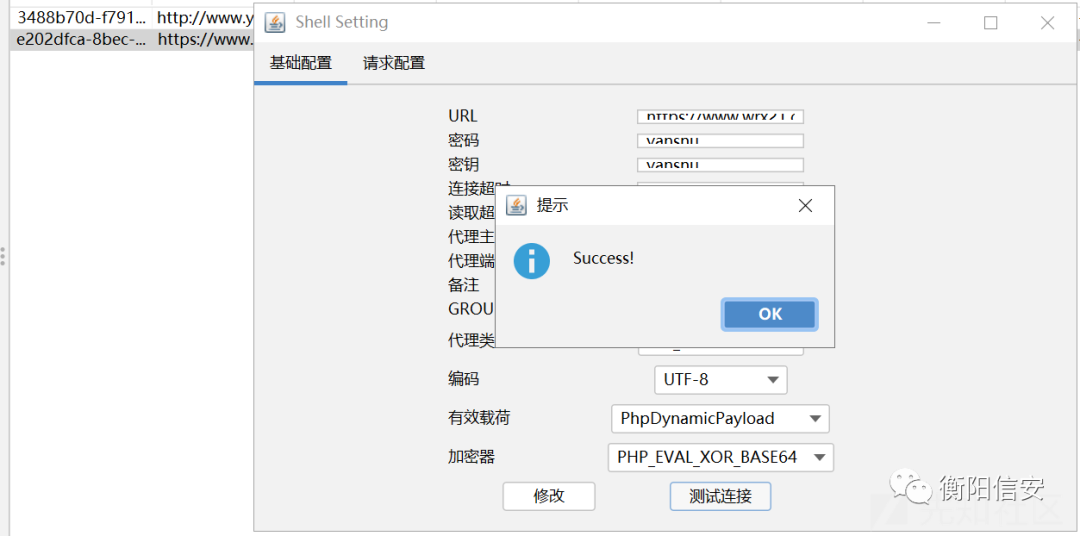Click the 密钥 input field
The height and width of the screenshot is (536, 1080).
point(720,165)
